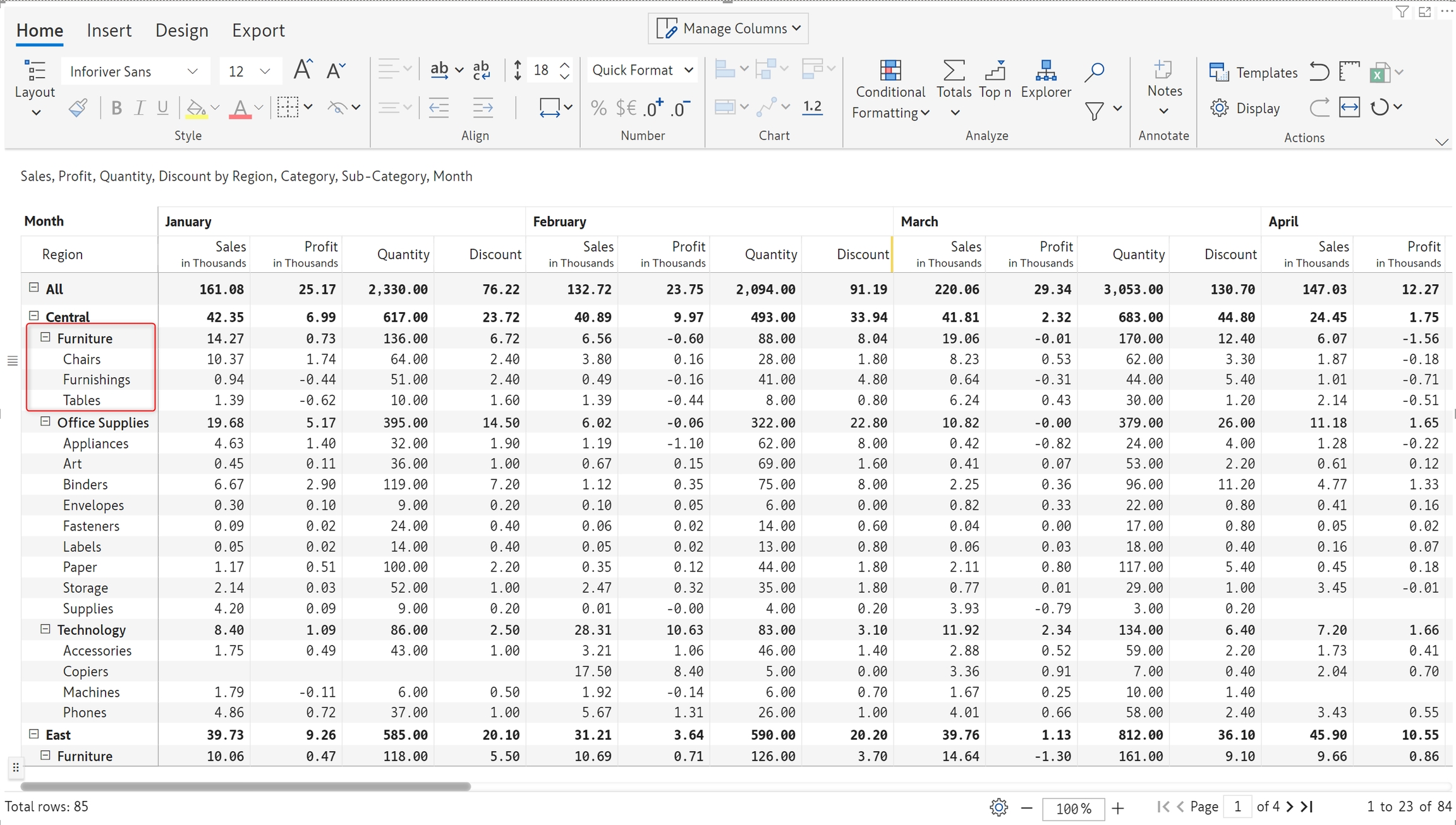Click the increase font size icon
1456x825 pixels.
click(x=303, y=70)
